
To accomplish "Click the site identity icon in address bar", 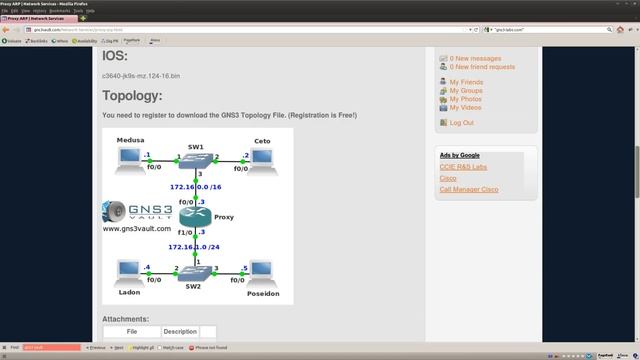I will coord(29,30).
